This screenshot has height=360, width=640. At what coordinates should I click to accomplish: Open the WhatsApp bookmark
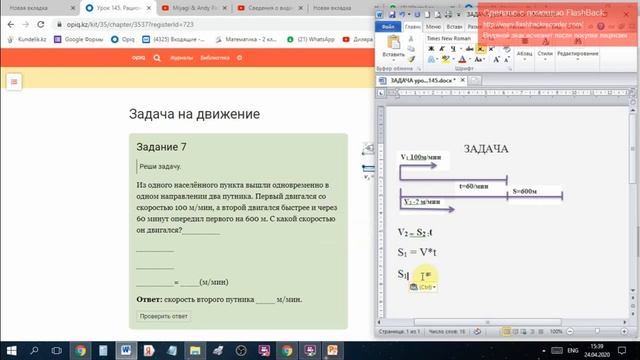311,40
